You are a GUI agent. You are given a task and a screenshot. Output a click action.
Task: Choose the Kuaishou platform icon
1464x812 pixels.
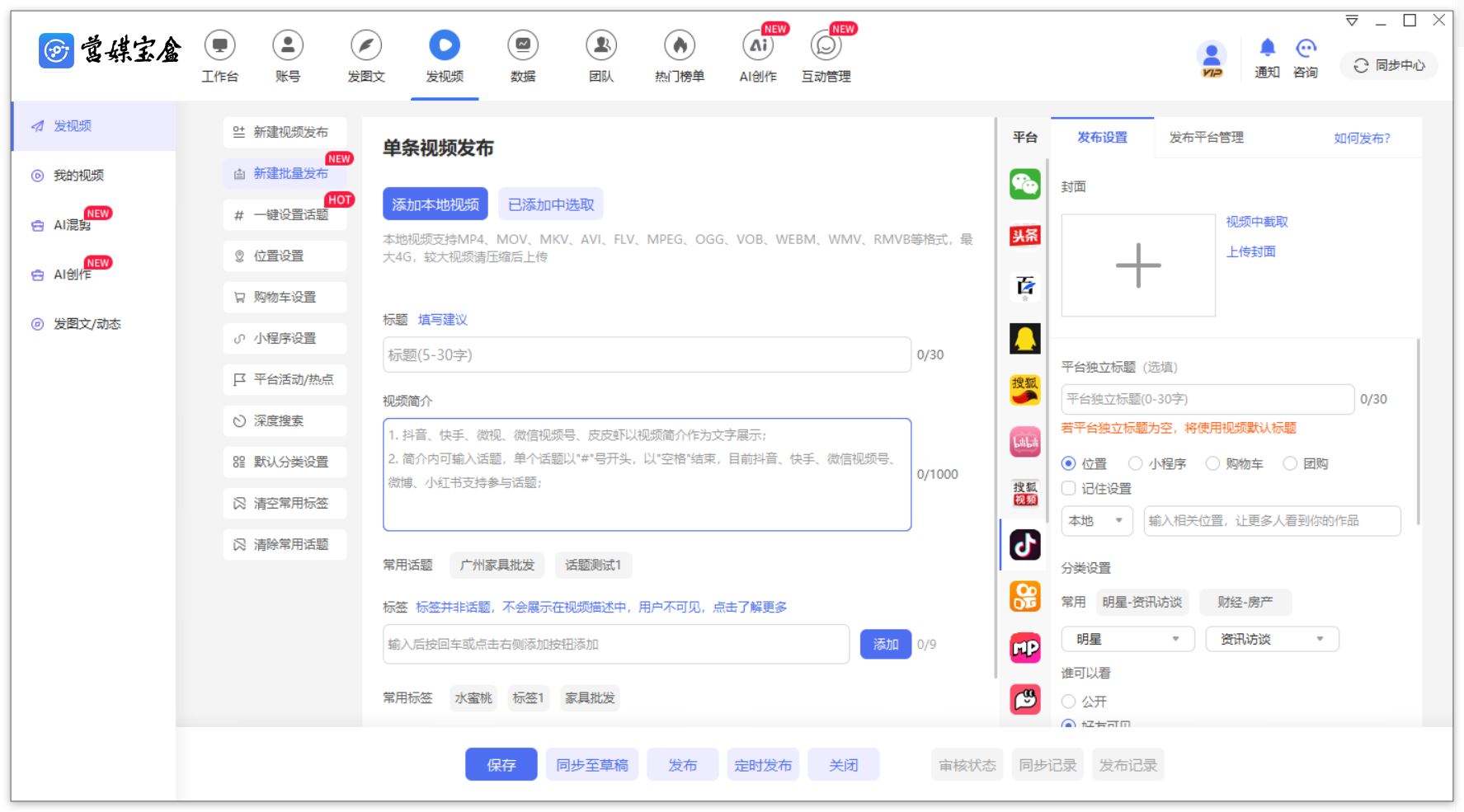1024,596
